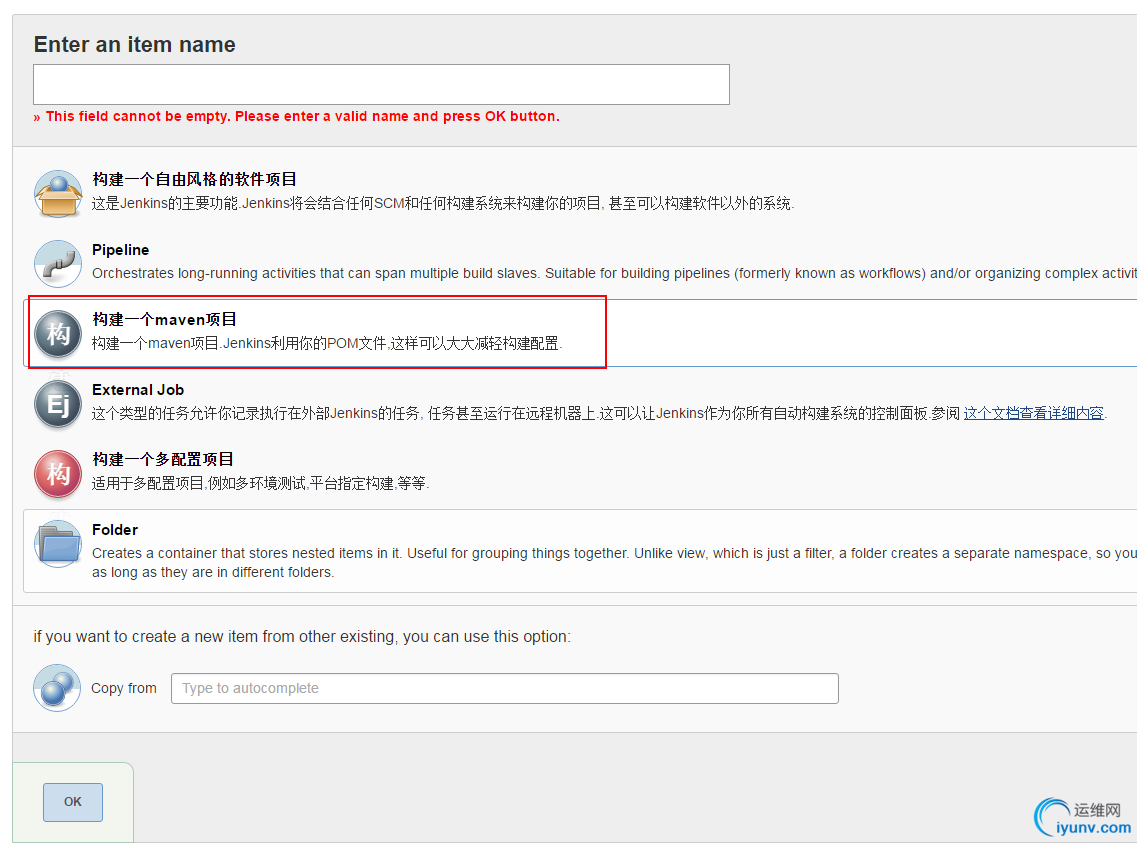Viewport: 1137px width, 844px height.
Task: Choose the maven project round icon
Action: [x=58, y=334]
